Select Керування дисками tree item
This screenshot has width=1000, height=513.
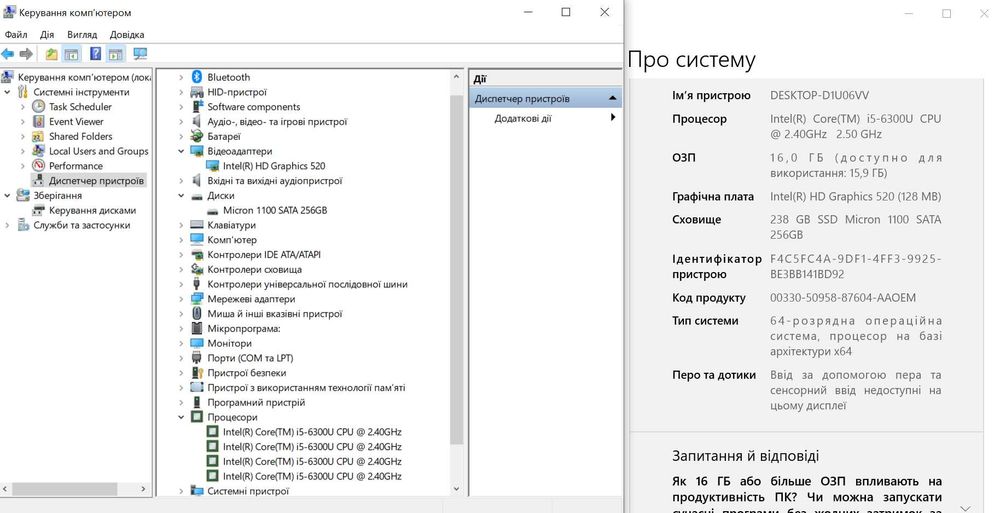coord(92,211)
